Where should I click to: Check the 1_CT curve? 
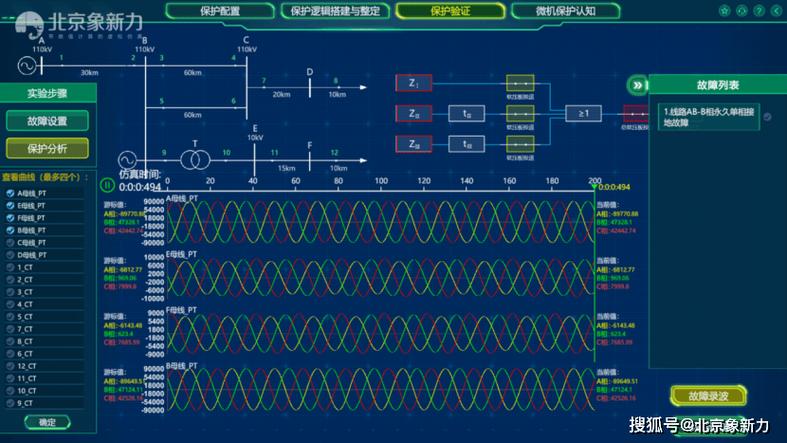tap(10, 267)
